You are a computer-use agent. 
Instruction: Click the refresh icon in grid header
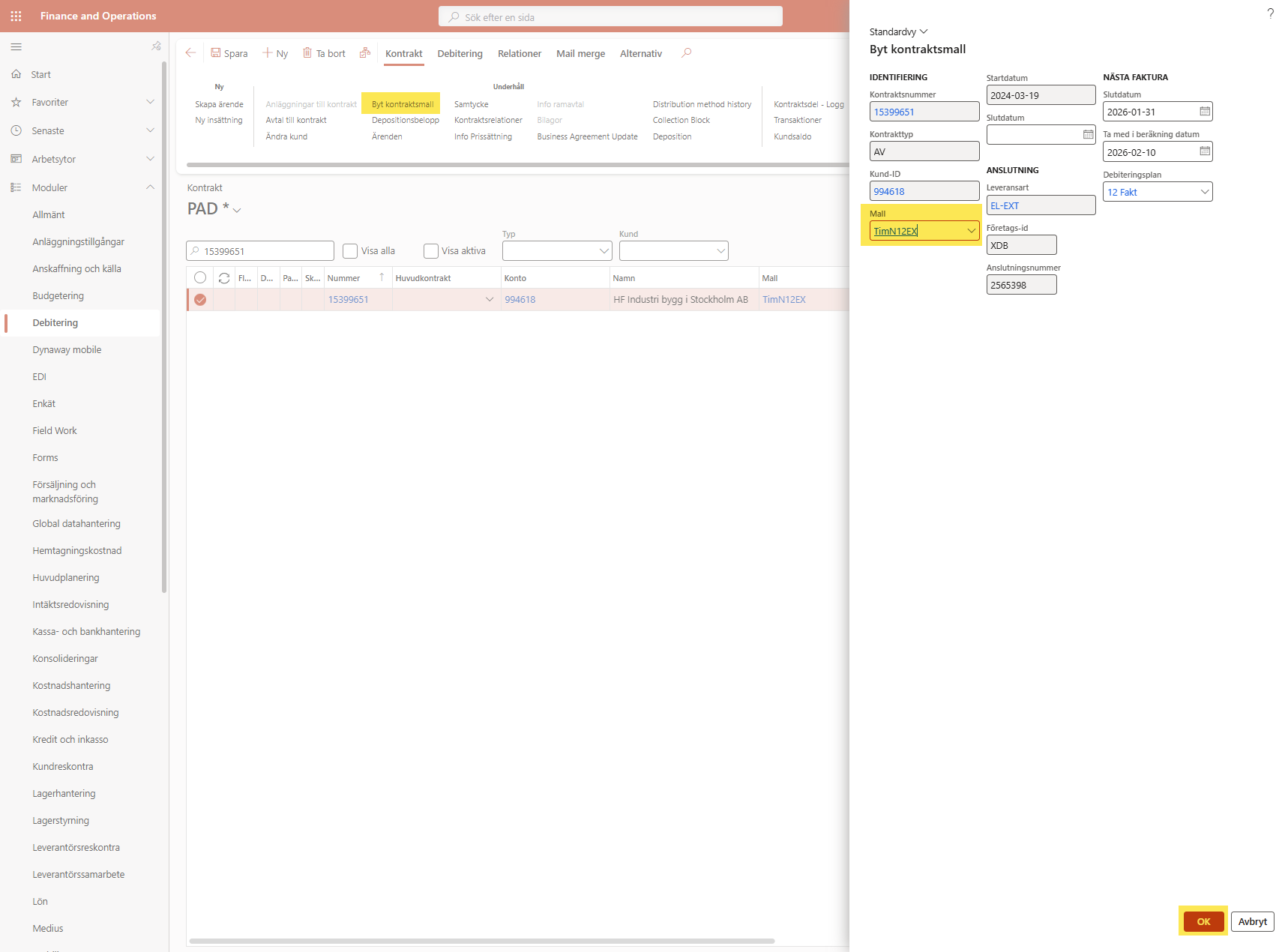click(x=223, y=278)
